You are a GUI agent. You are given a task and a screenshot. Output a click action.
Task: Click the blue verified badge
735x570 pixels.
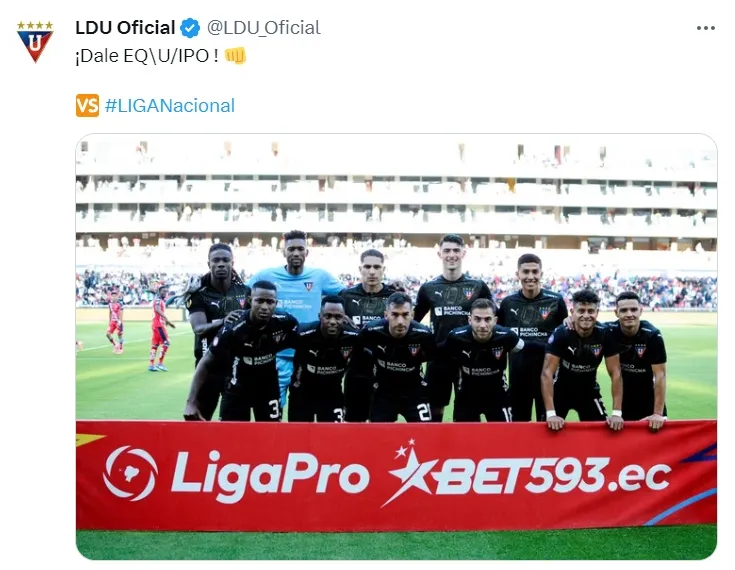coord(190,28)
